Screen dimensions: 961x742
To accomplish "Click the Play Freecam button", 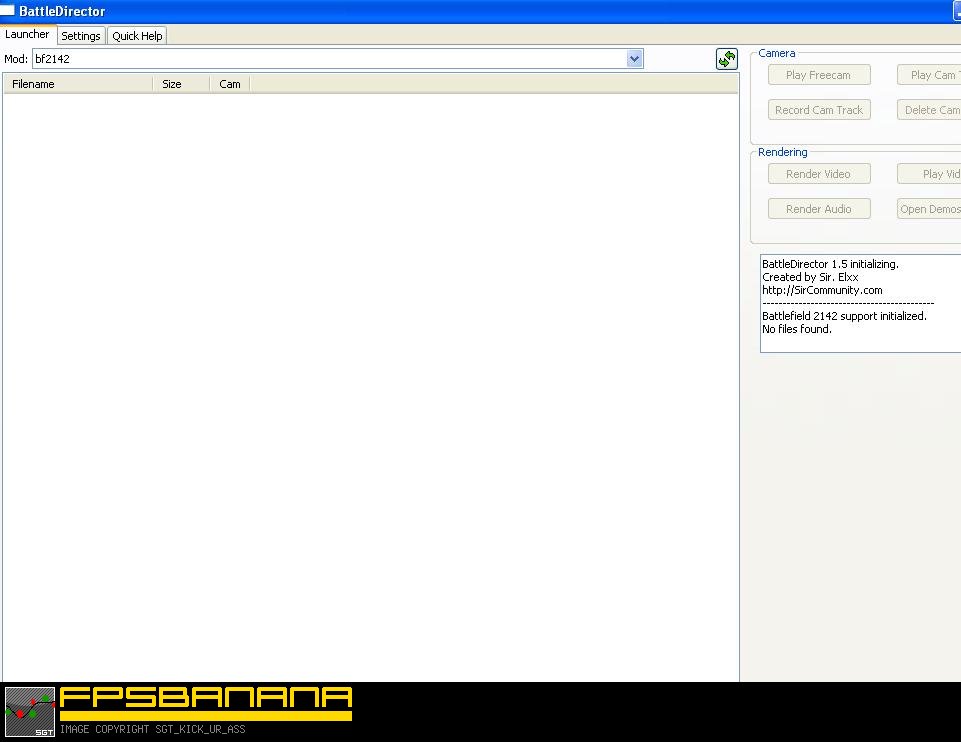I will pos(819,75).
